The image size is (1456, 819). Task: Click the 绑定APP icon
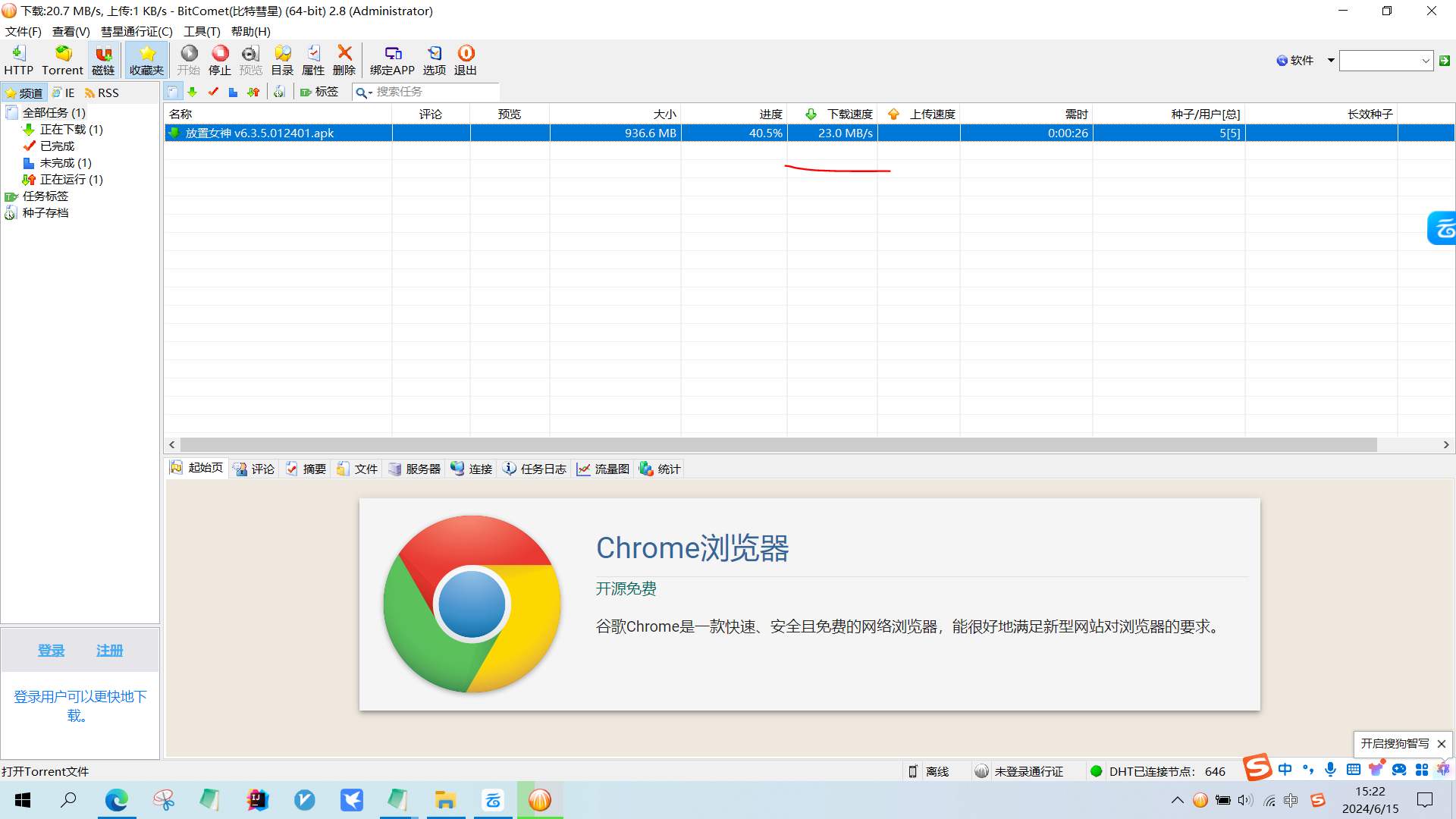click(392, 60)
